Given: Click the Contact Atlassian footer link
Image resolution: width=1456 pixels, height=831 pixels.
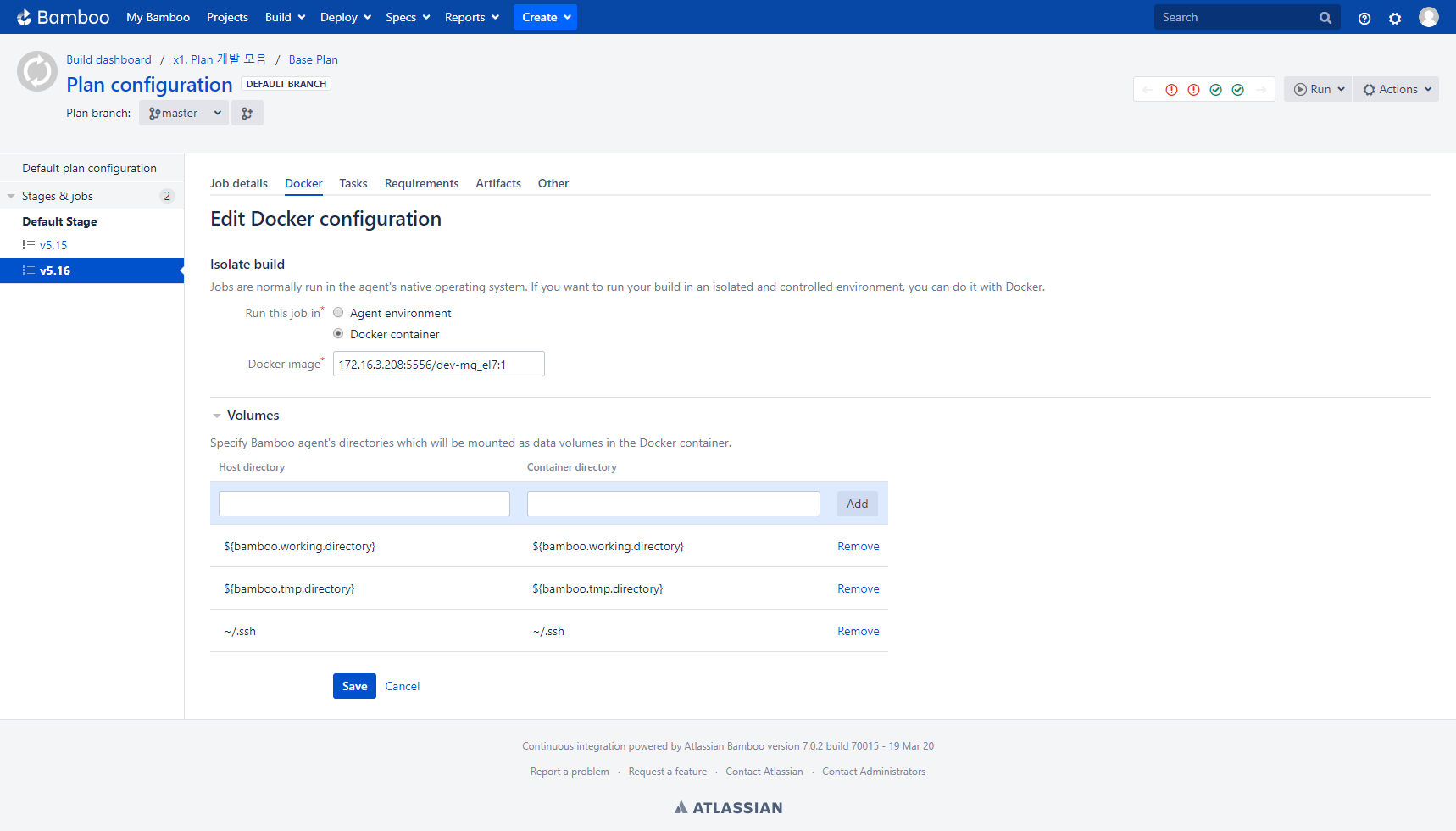Looking at the screenshot, I should [764, 772].
